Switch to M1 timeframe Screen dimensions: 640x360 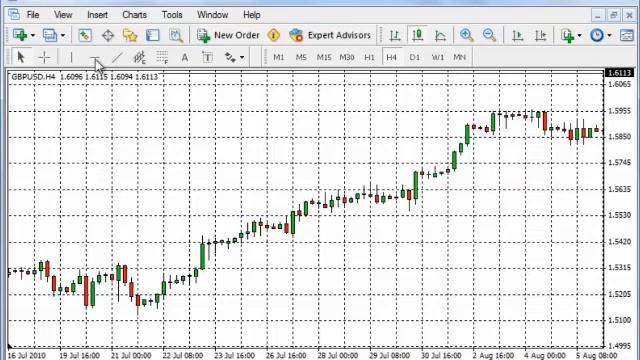click(x=278, y=57)
